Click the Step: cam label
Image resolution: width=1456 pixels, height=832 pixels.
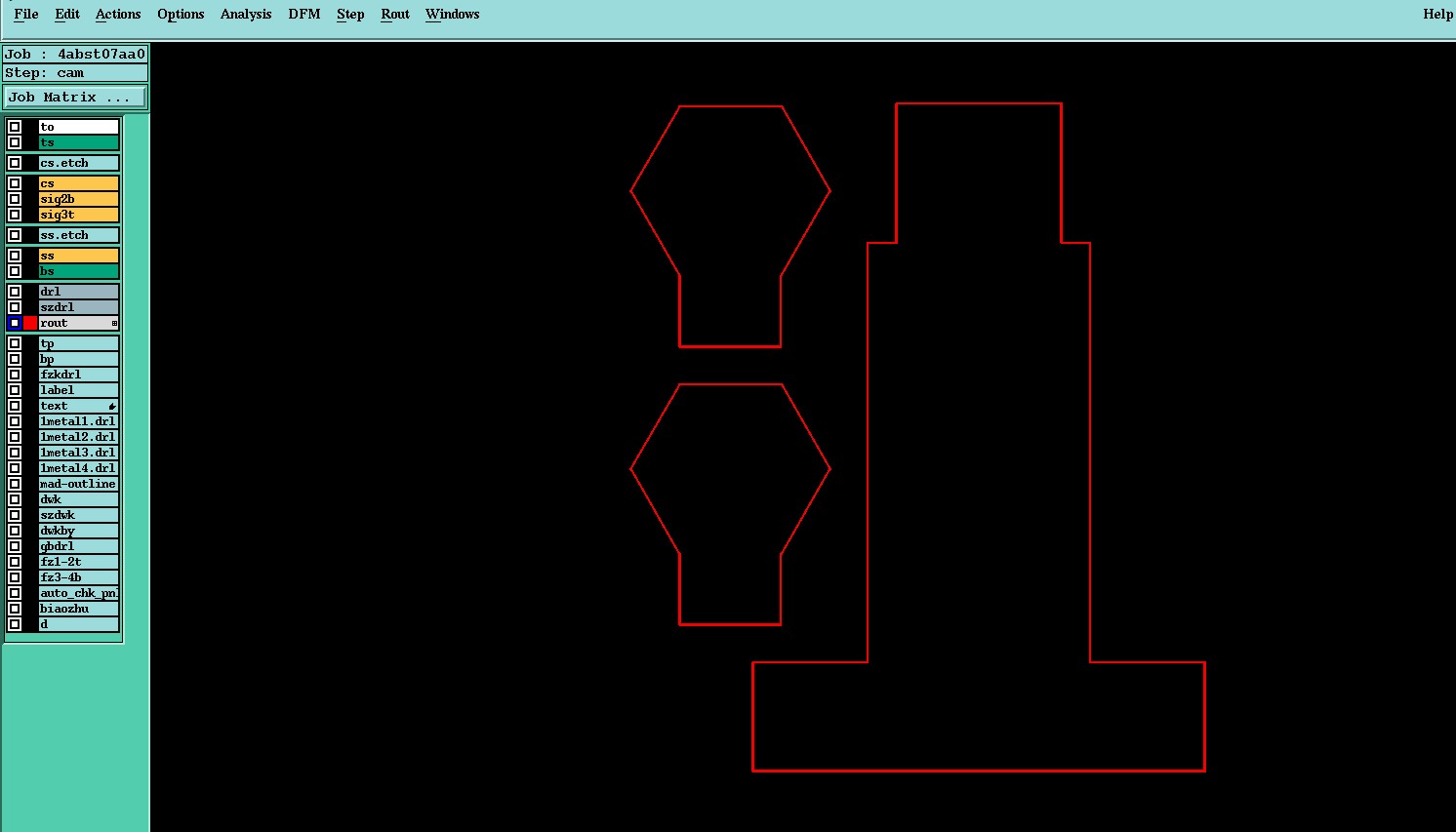[75, 73]
